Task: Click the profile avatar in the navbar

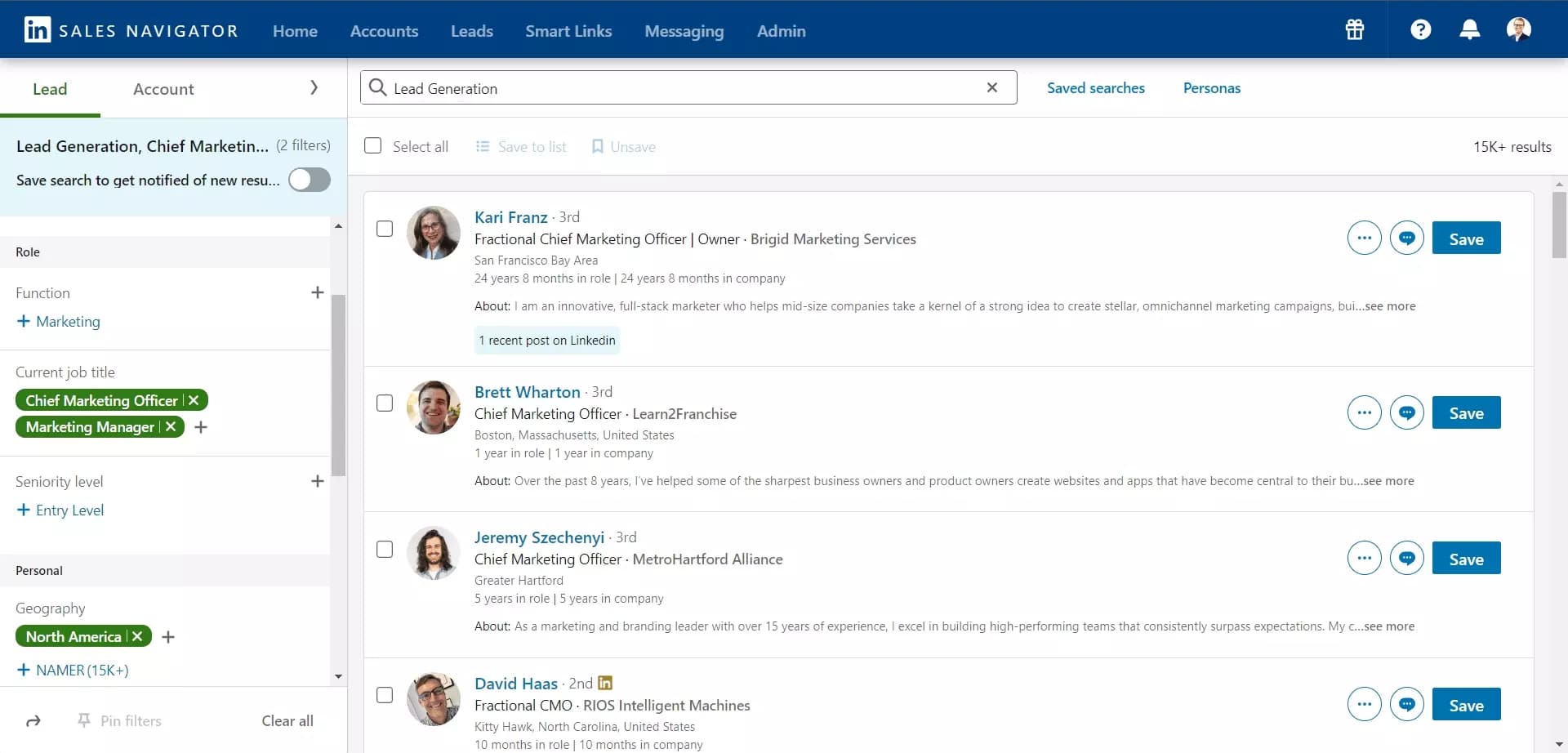Action: pyautogui.click(x=1520, y=29)
